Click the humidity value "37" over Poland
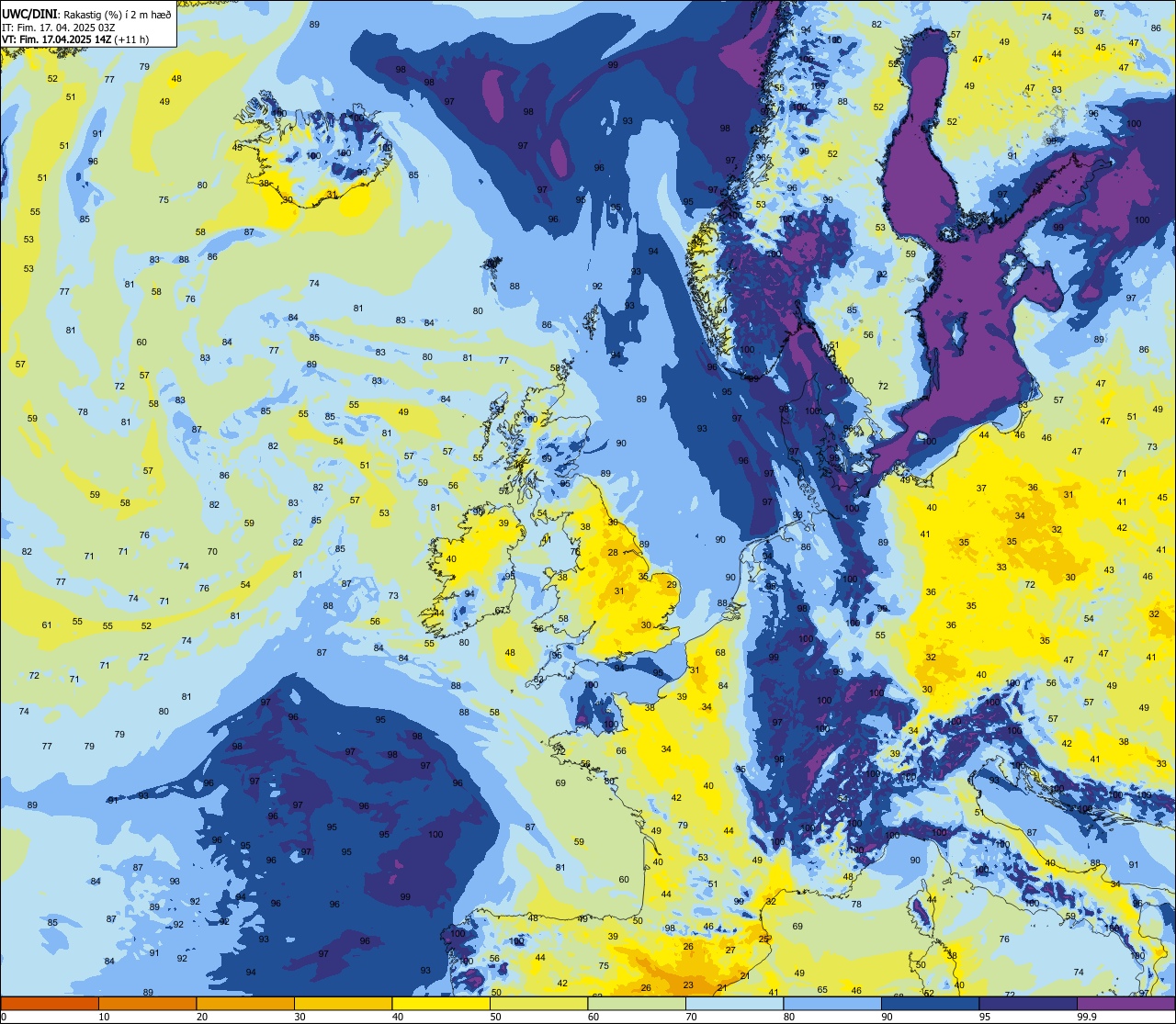 (981, 488)
